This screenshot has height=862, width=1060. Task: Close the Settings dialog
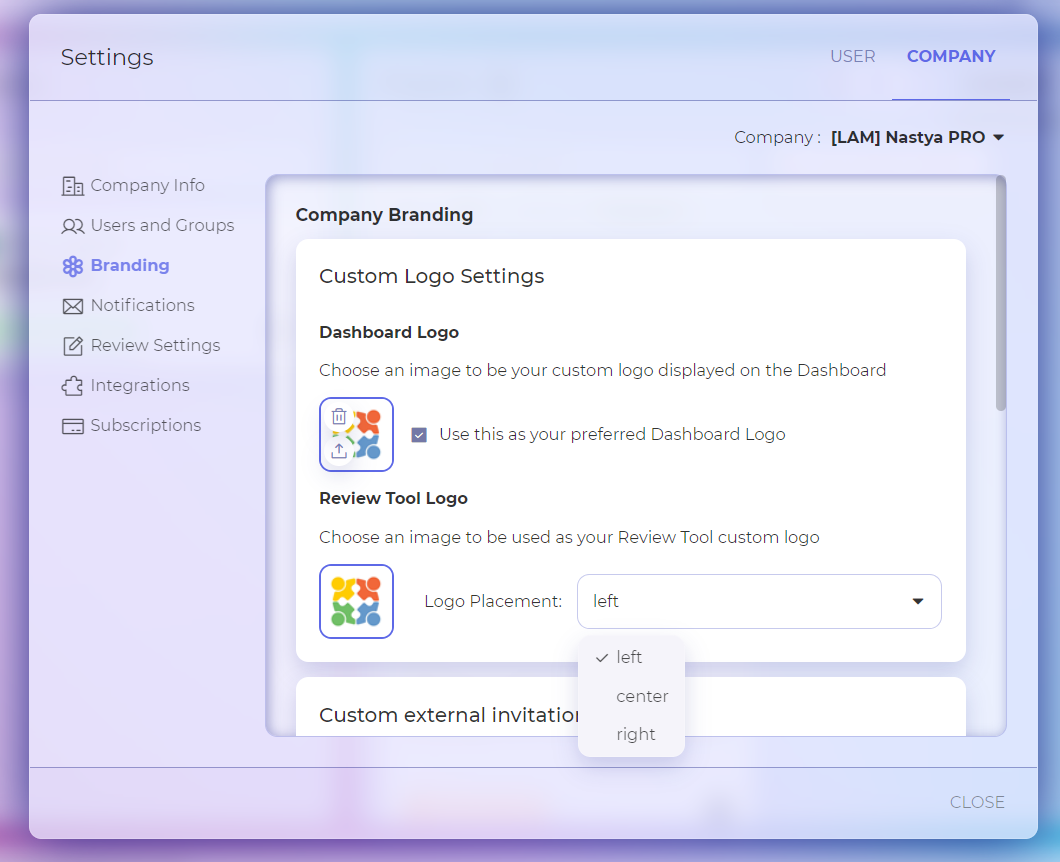977,802
